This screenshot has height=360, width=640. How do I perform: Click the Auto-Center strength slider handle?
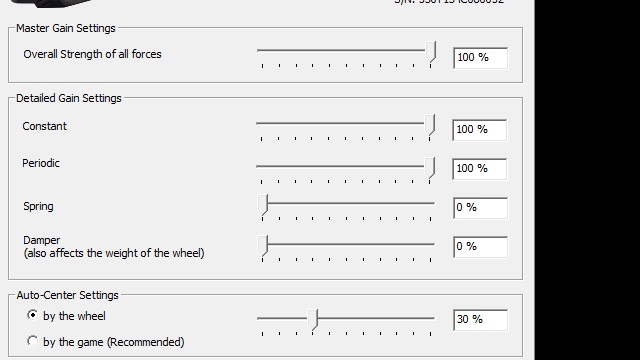[313, 320]
